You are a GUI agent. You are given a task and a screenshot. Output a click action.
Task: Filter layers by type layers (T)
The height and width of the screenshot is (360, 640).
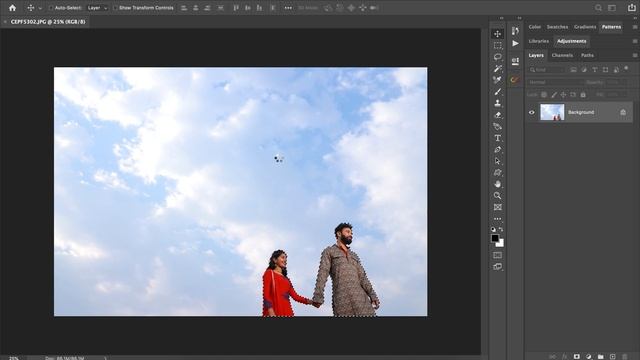click(x=595, y=70)
